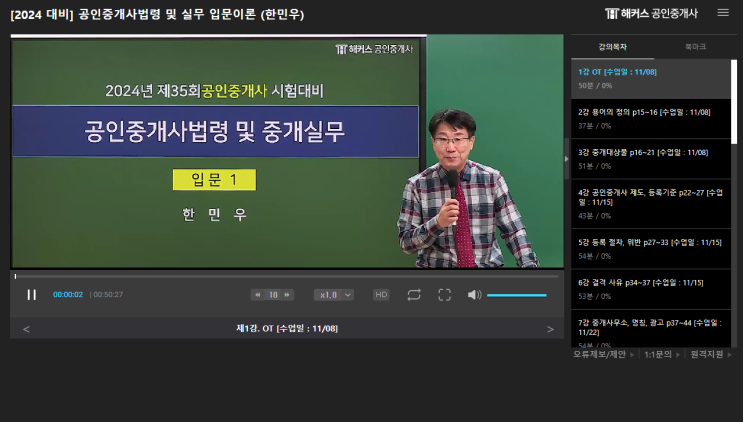Image resolution: width=743 pixels, height=422 pixels.
Task: Rewind 10 seconds with the back arrows
Action: 257,295
